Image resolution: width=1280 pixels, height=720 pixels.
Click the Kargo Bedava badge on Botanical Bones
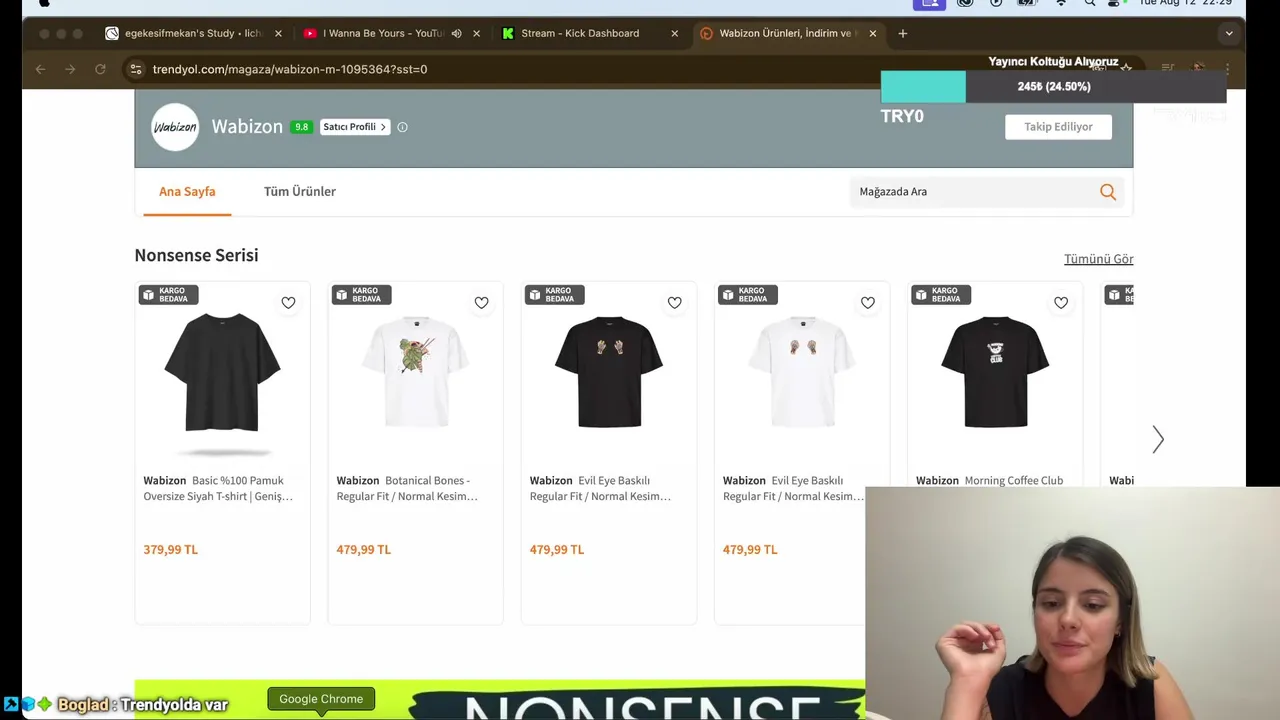coord(362,295)
